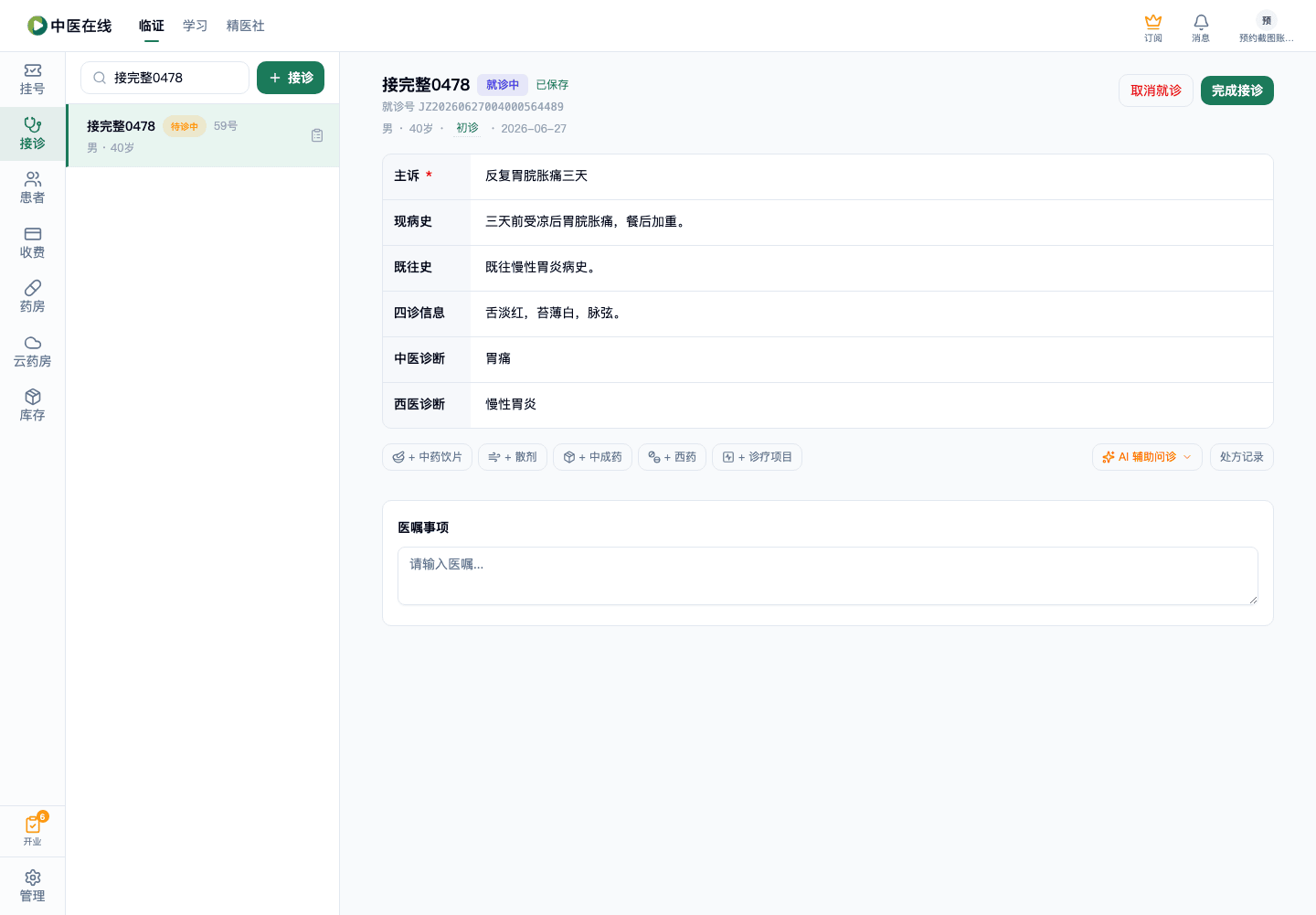Click 就诊号 JZ20260627004000564489
Image resolution: width=1316 pixels, height=915 pixels.
pos(472,107)
